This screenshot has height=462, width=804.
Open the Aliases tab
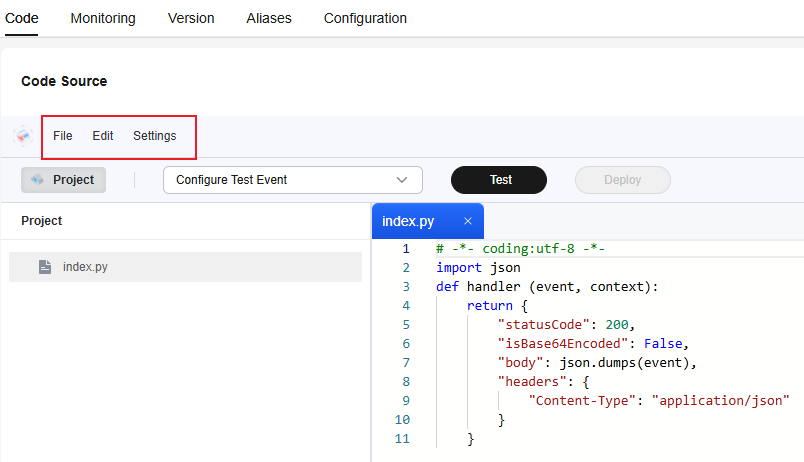pos(269,18)
